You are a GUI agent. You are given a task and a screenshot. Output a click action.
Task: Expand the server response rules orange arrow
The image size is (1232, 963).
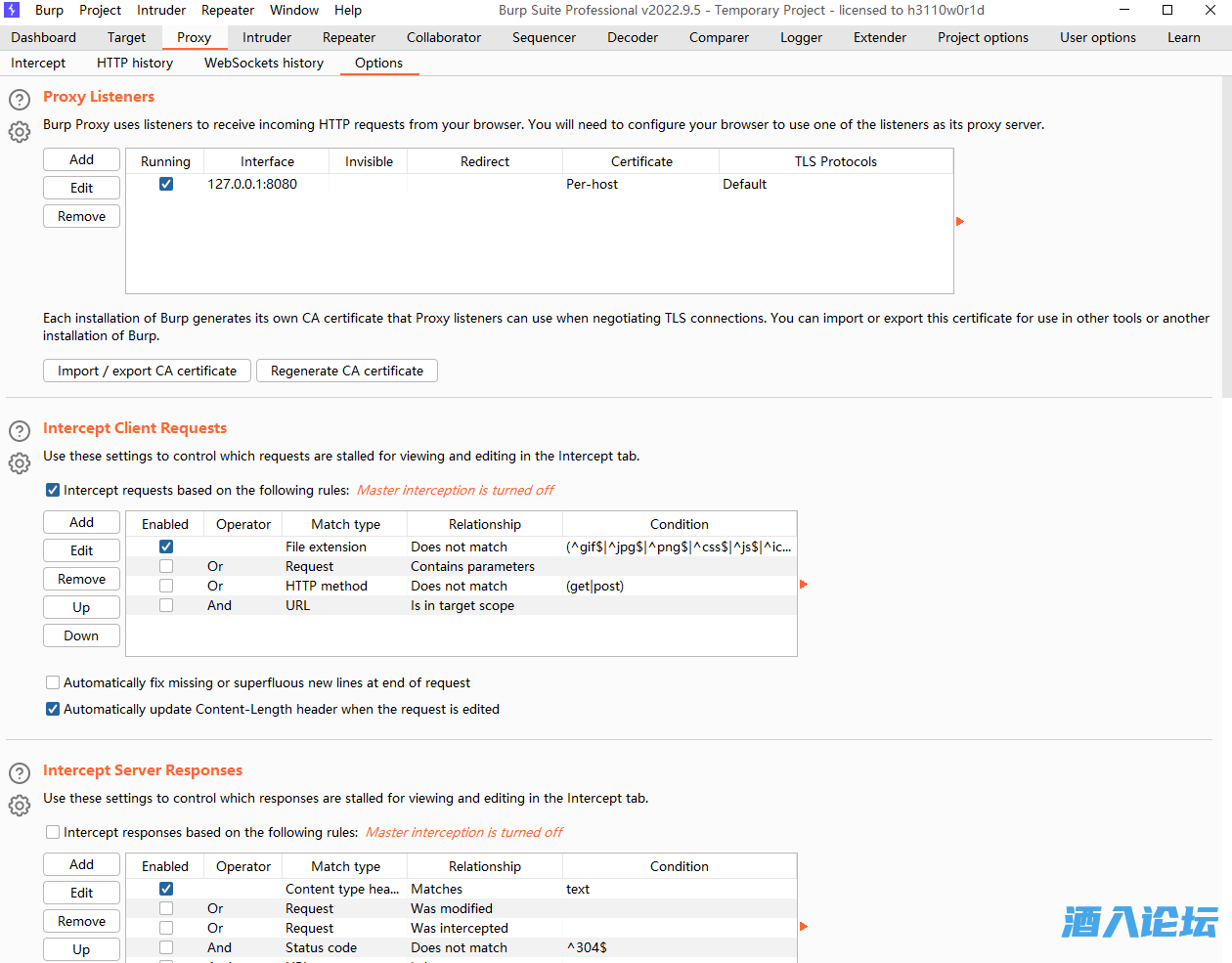[804, 927]
